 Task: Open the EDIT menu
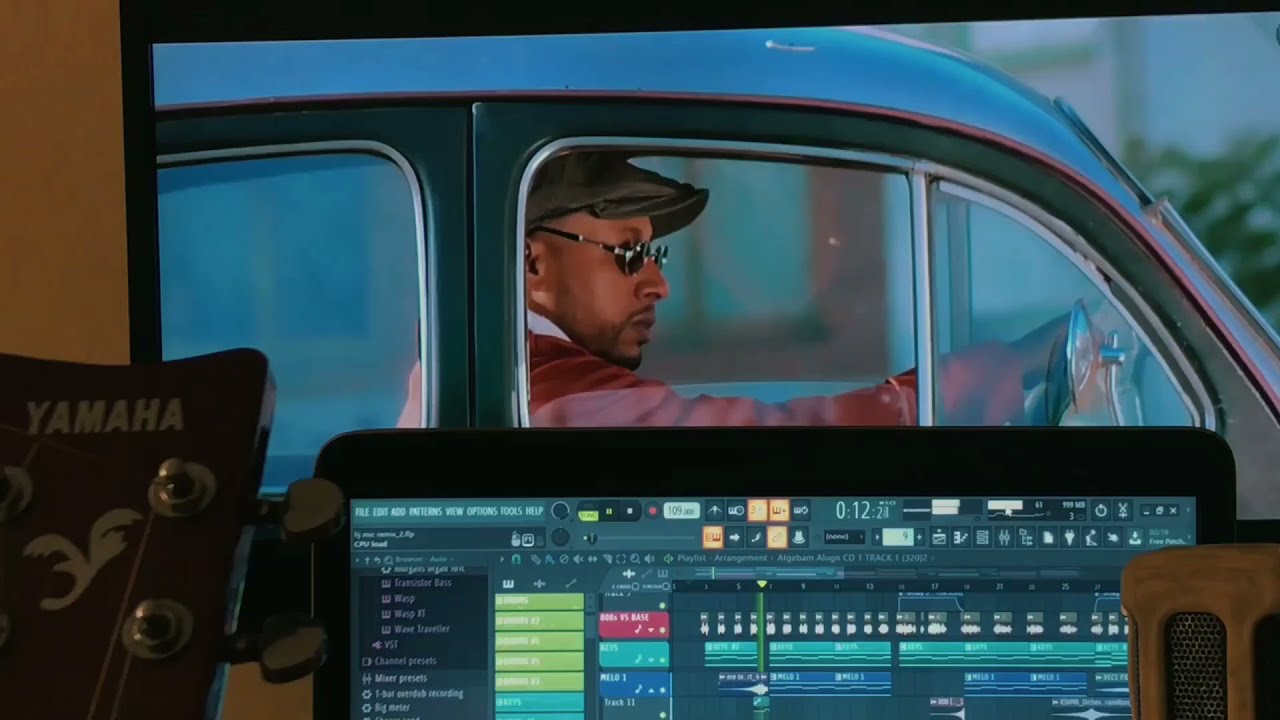coord(381,512)
